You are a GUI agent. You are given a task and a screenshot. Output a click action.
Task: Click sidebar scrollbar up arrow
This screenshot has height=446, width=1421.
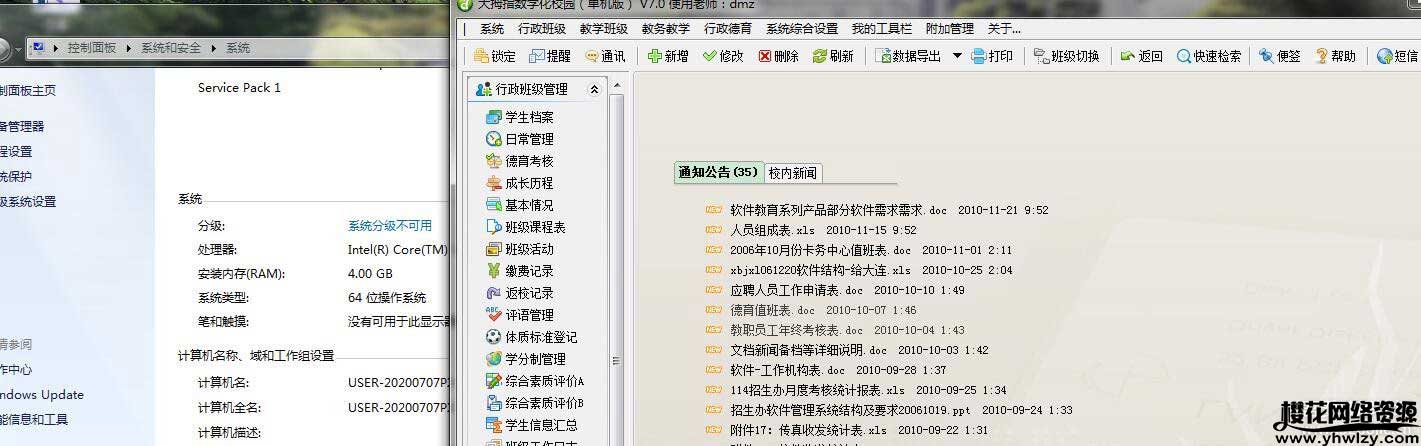click(x=617, y=85)
